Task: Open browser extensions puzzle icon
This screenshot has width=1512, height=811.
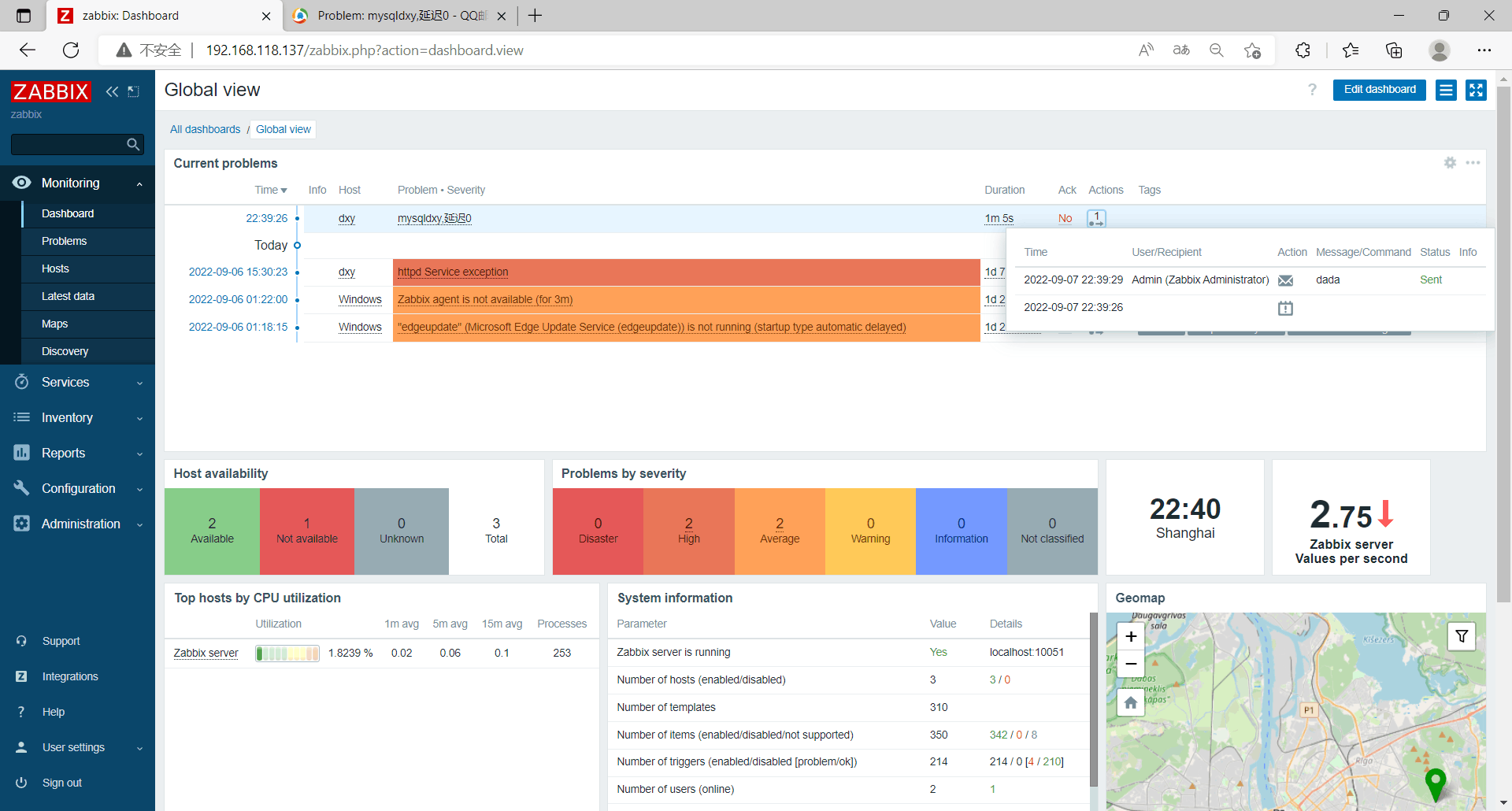Action: pyautogui.click(x=1303, y=50)
